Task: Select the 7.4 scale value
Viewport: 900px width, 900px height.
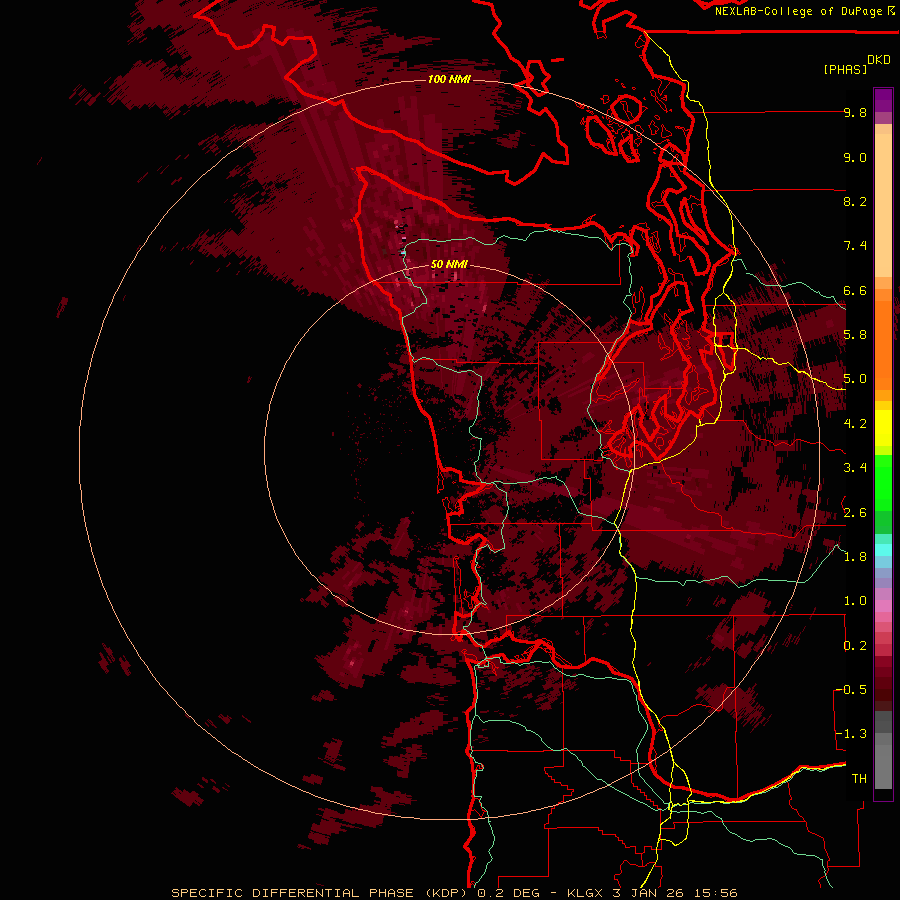Action: (x=855, y=246)
